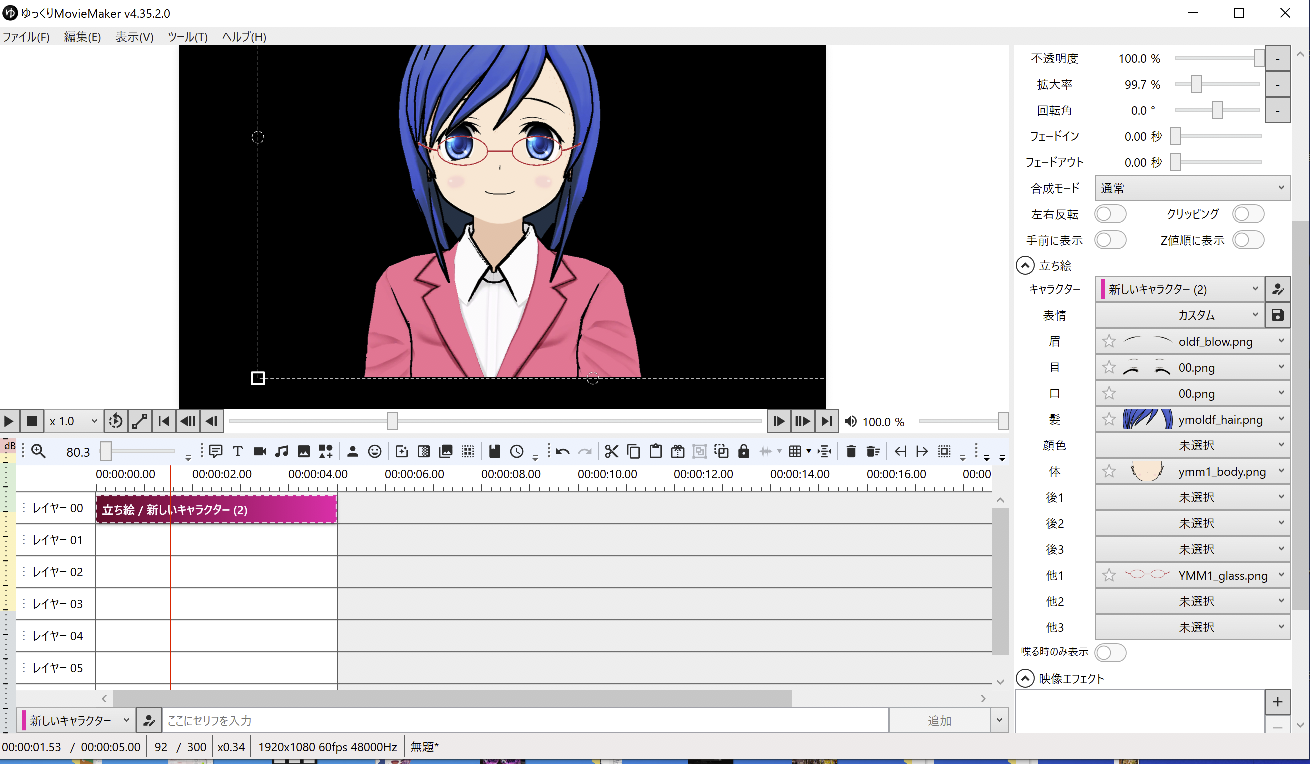Click the trash delete icon

pyautogui.click(x=851, y=451)
